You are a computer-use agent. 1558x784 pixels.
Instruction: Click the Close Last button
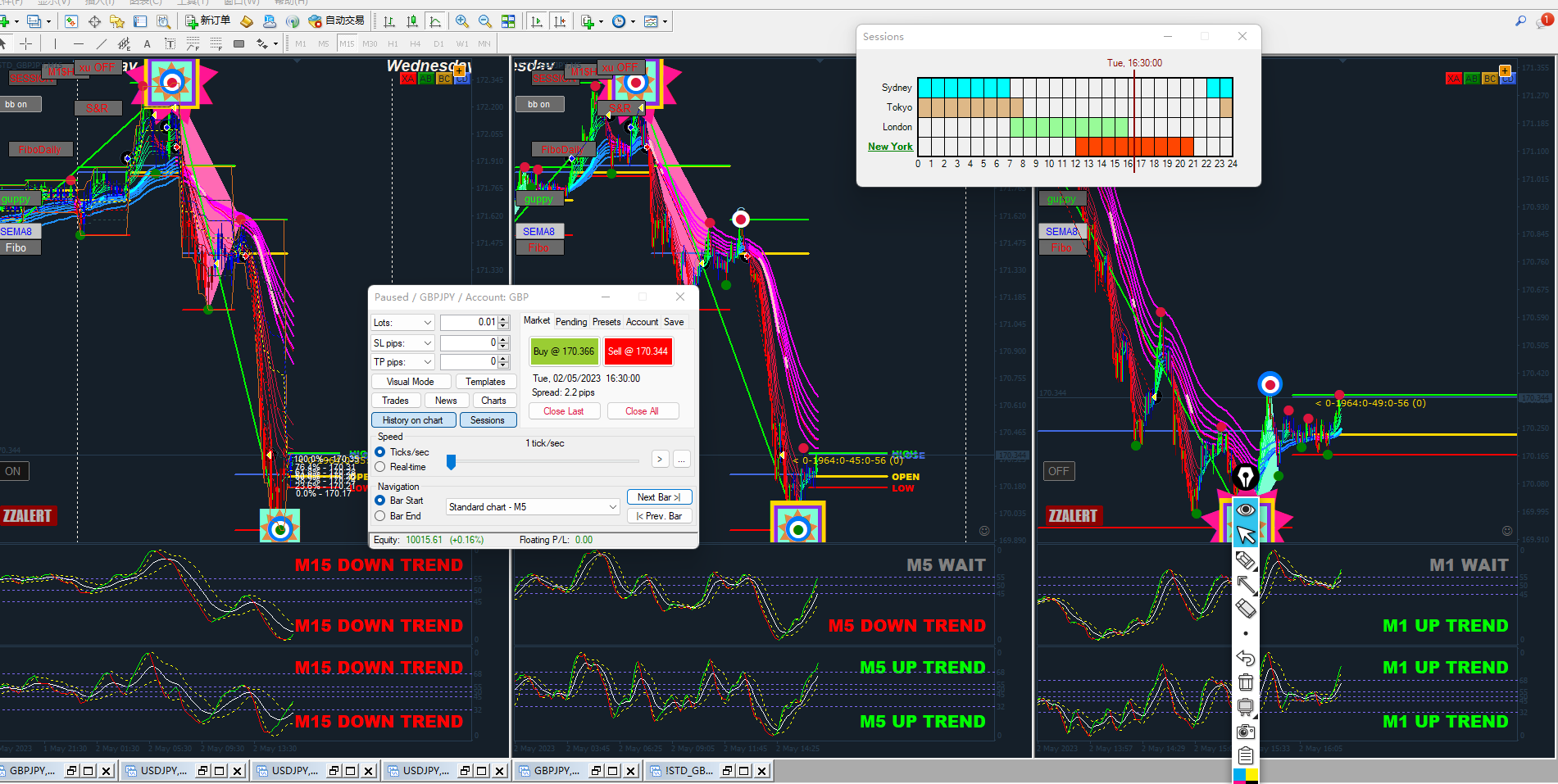(564, 411)
